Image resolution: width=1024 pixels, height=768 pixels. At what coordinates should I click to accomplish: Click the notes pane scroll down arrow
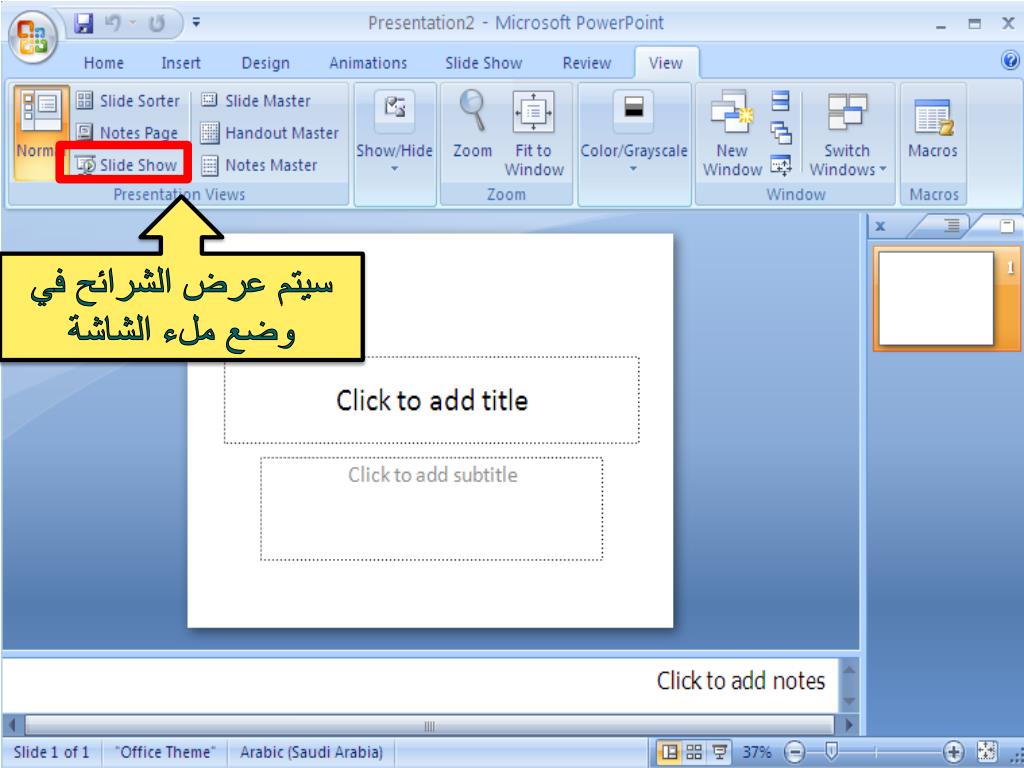coord(849,701)
